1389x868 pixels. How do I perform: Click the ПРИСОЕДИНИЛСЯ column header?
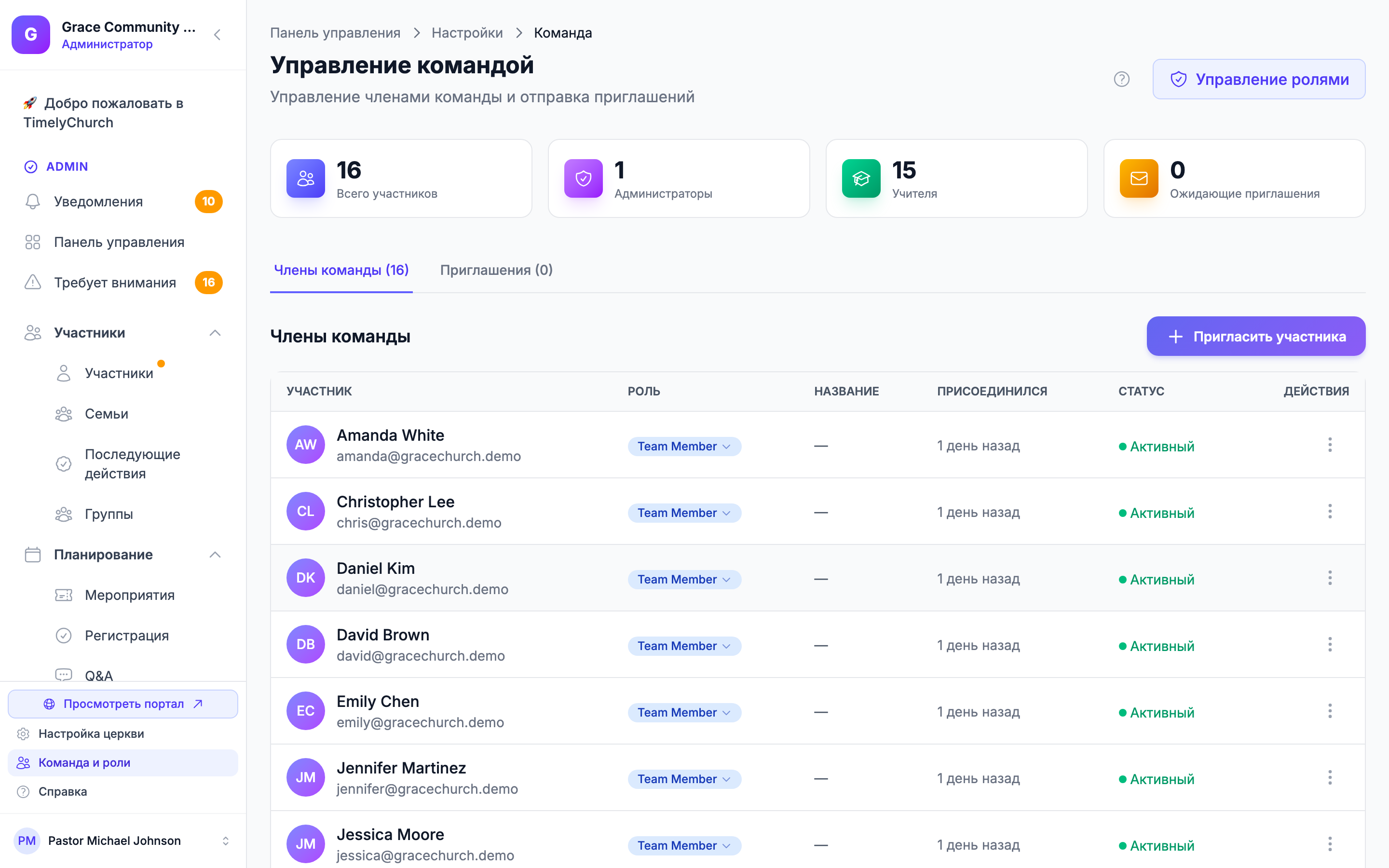pos(992,391)
